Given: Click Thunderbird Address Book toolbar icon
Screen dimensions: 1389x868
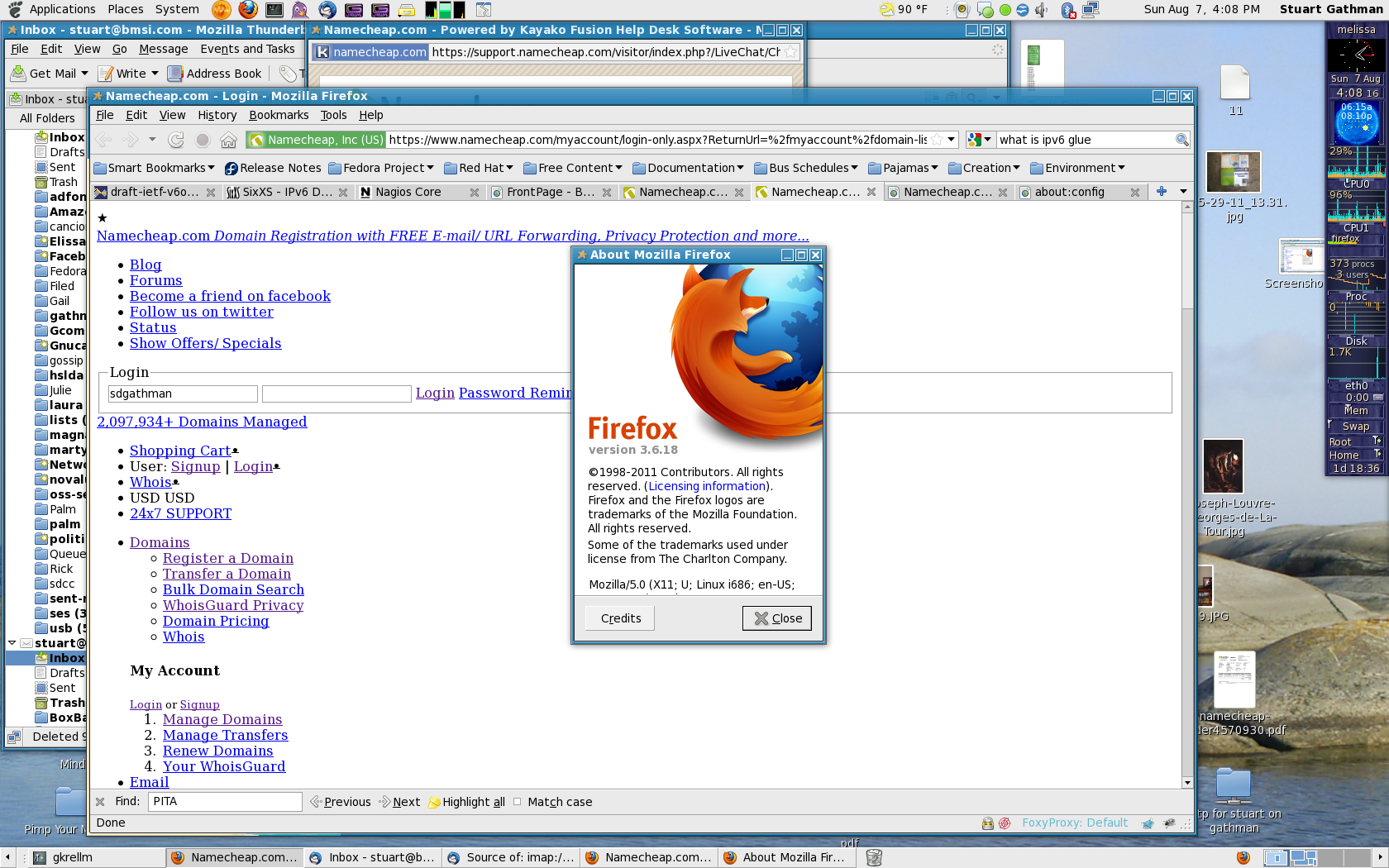Looking at the screenshot, I should point(214,74).
